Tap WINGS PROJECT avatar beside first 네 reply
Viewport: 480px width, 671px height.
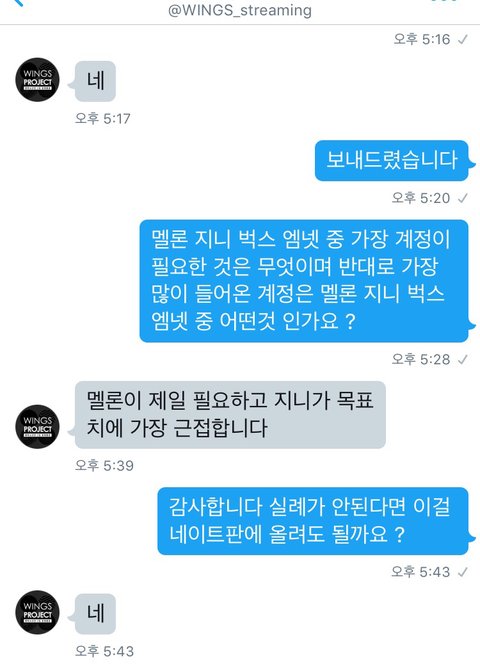[37, 80]
